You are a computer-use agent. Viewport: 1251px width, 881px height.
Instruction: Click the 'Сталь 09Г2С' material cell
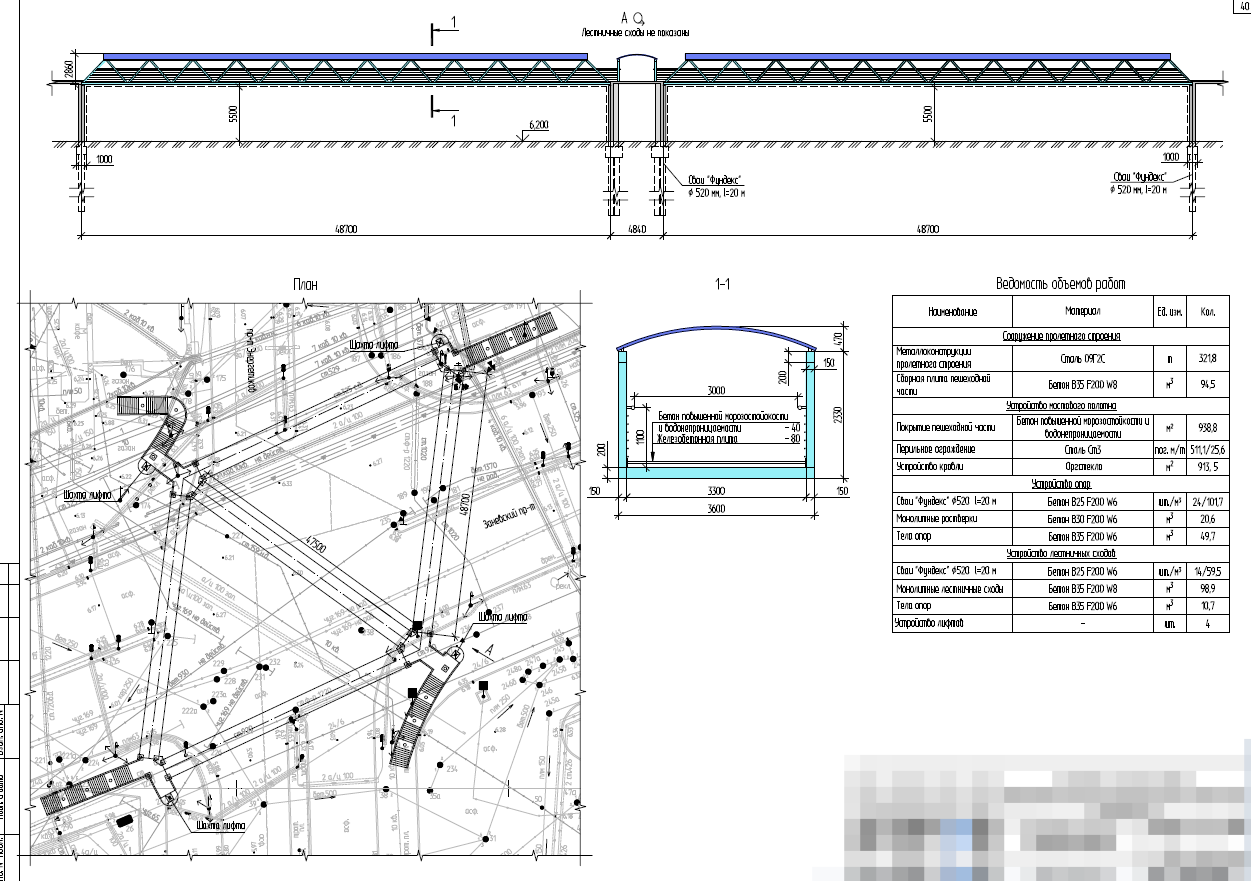(x=1082, y=358)
